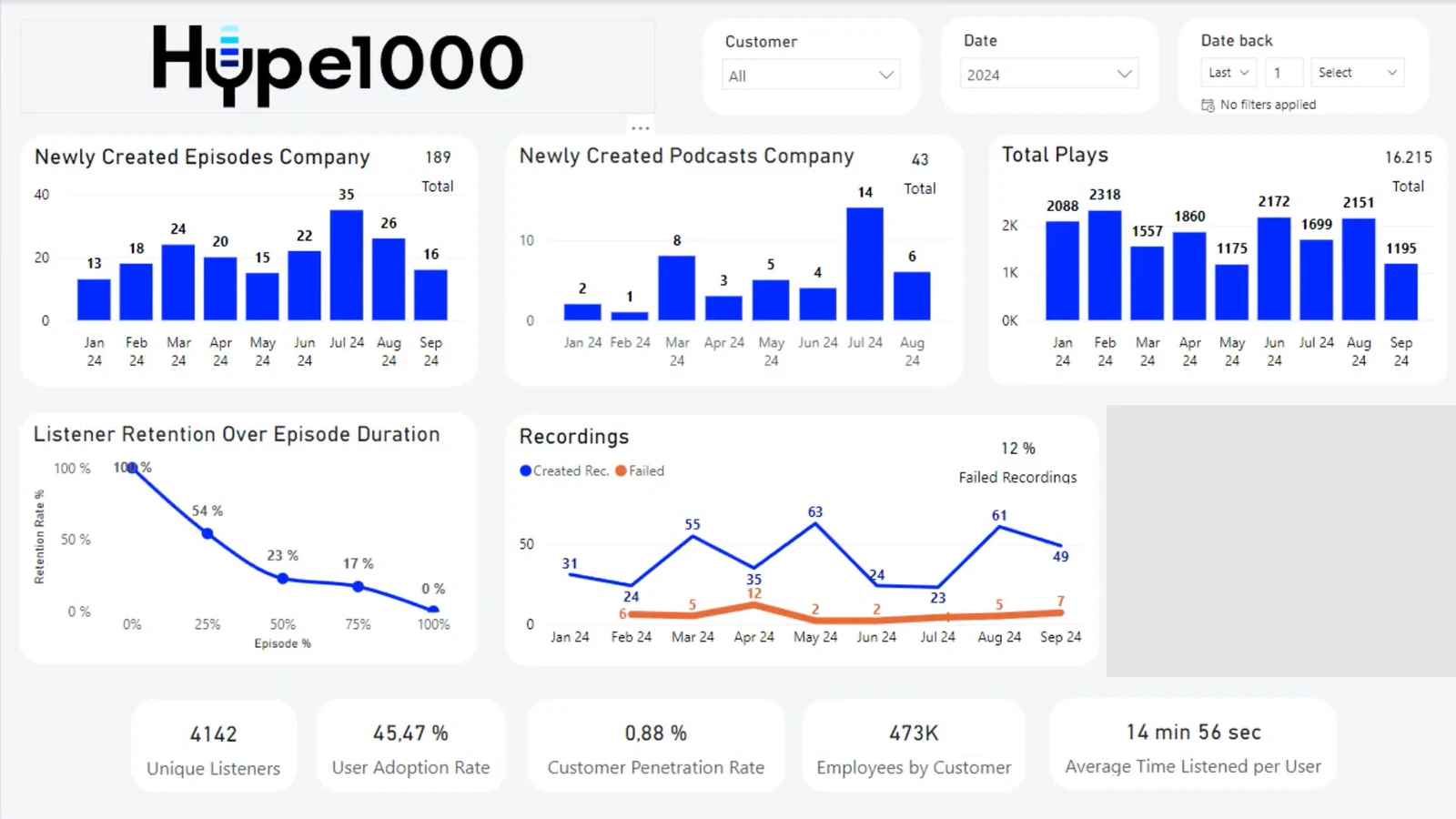Click the 17 % retention data point

pos(359,587)
